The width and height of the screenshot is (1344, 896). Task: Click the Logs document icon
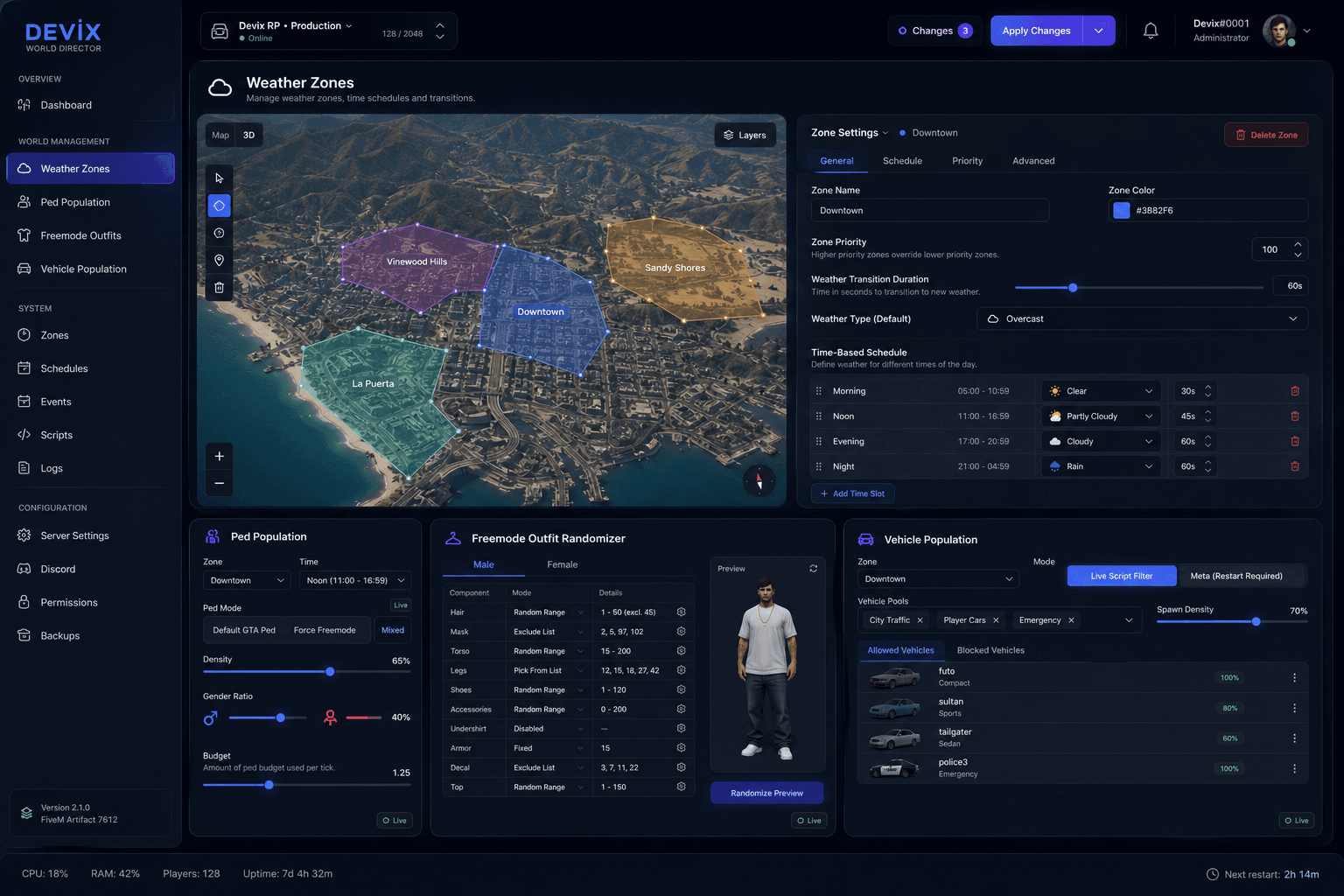tap(24, 468)
